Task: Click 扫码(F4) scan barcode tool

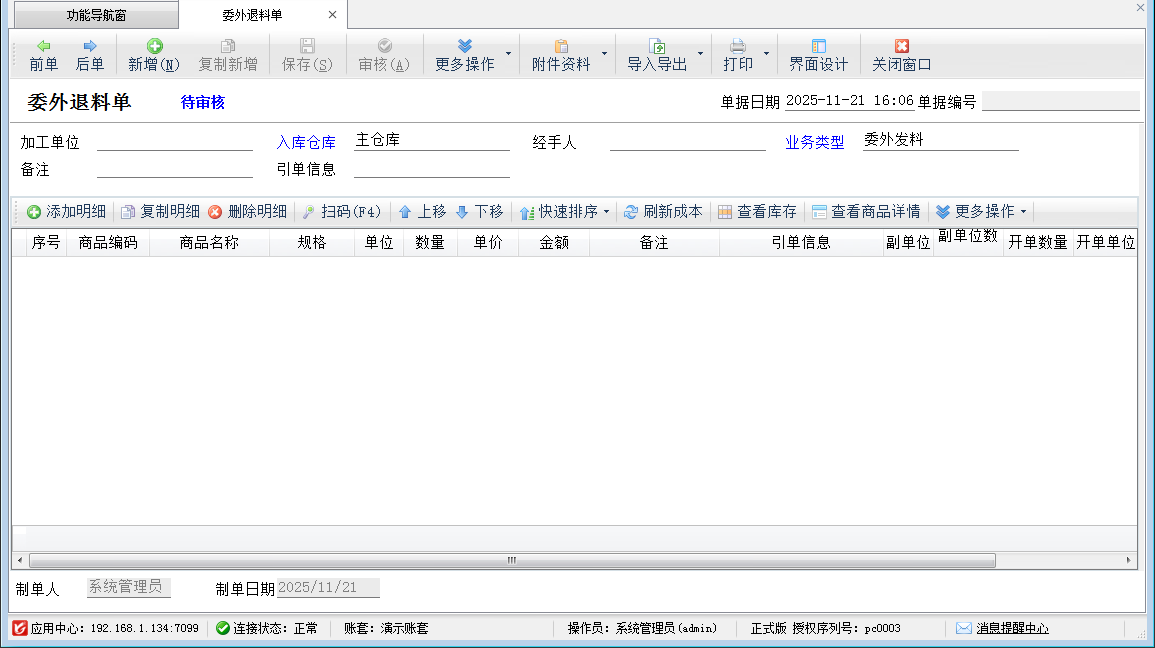Action: 342,212
